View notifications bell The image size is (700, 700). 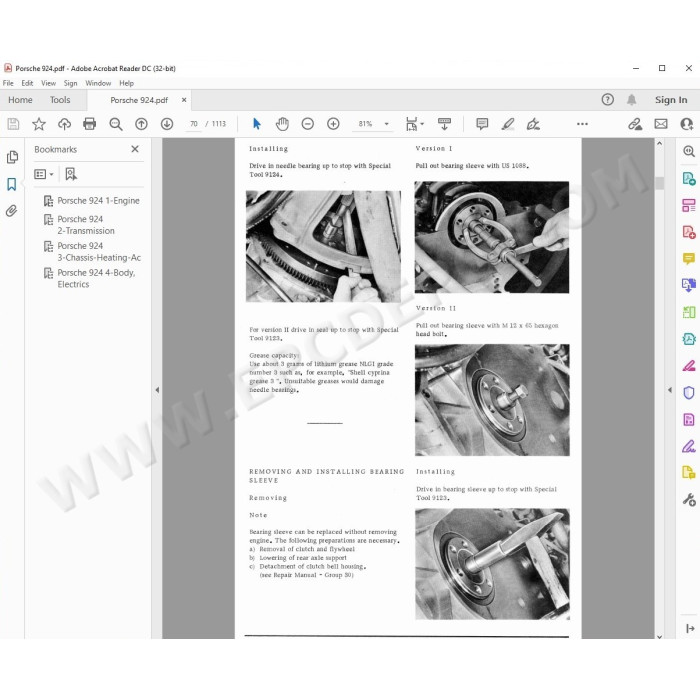[x=631, y=100]
